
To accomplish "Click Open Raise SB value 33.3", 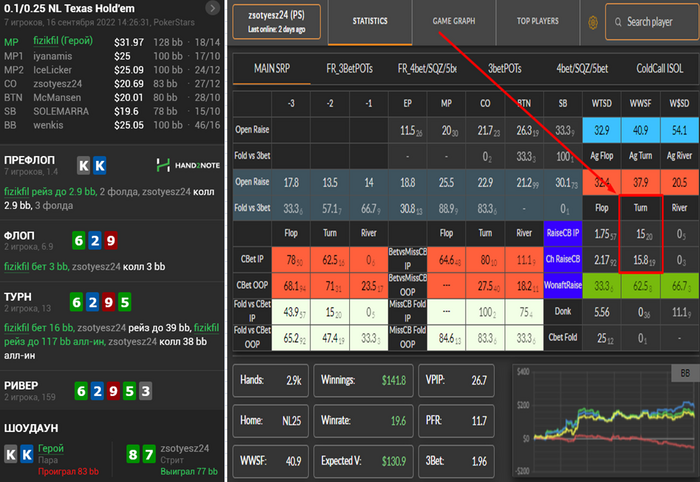I will (x=562, y=130).
